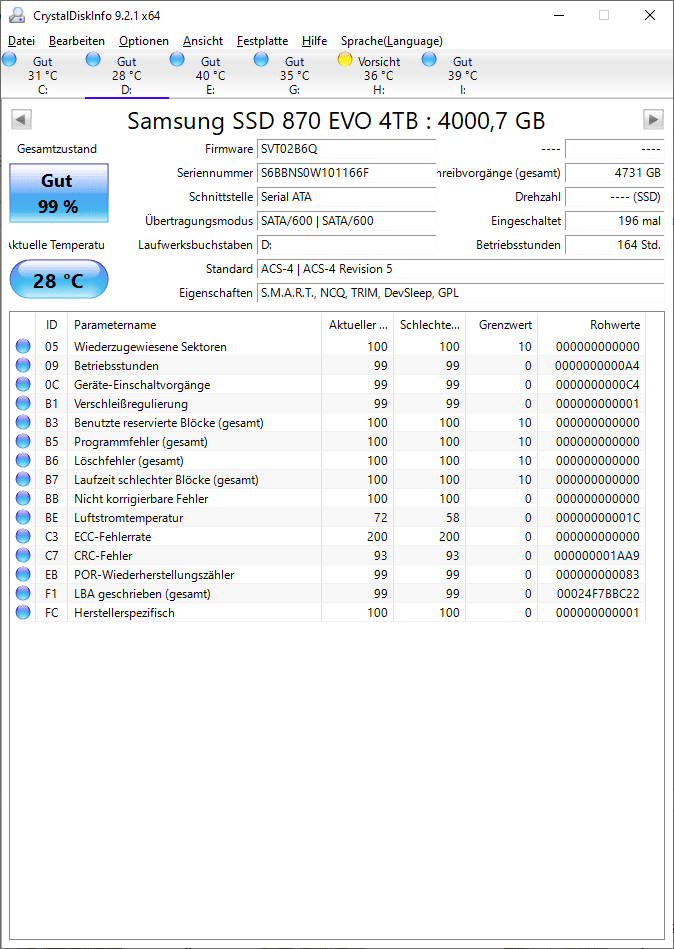Viewport: 674px width, 949px height.
Task: Click status orb of LBA geschrieben row
Action: click(23, 594)
